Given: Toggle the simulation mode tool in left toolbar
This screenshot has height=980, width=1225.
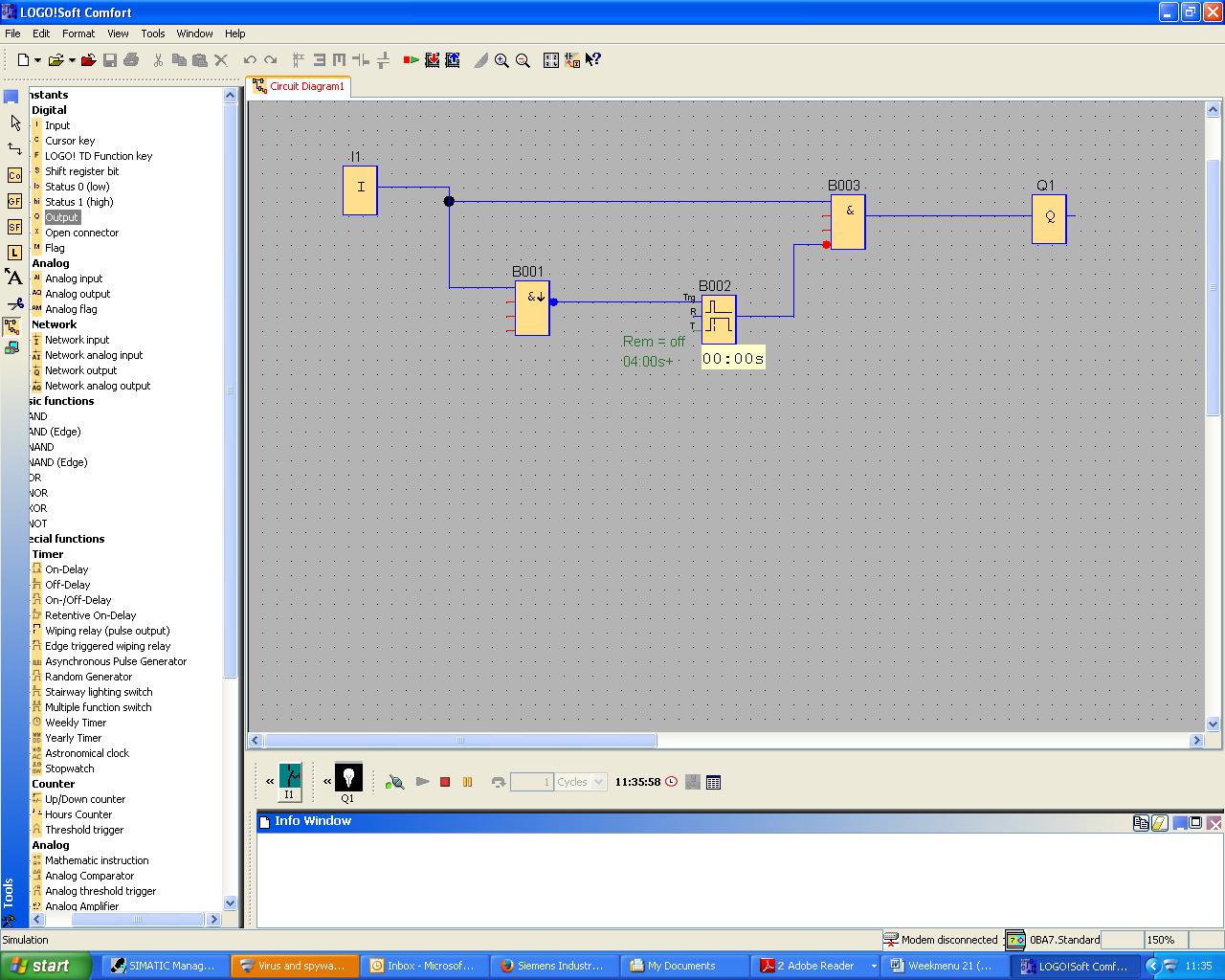Looking at the screenshot, I should [12, 328].
